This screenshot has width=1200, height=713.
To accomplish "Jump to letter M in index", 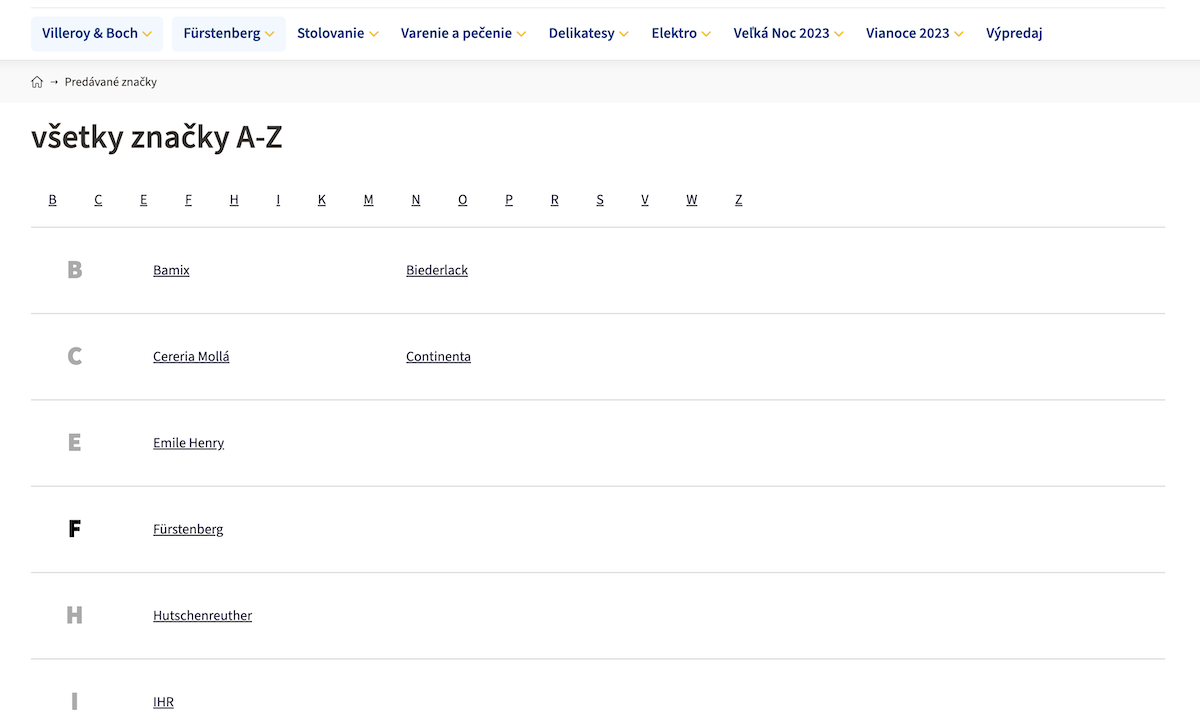I will coord(368,200).
